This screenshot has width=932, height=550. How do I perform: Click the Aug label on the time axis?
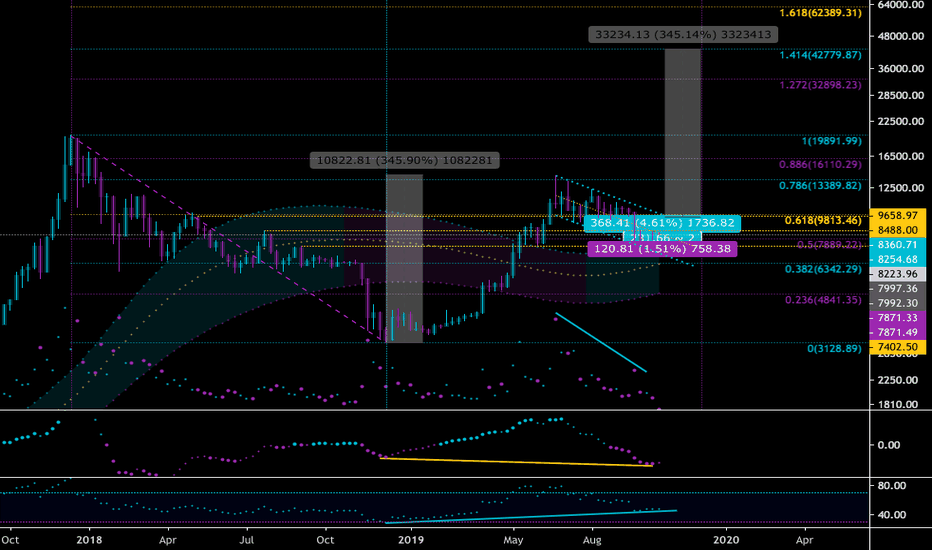pos(592,540)
